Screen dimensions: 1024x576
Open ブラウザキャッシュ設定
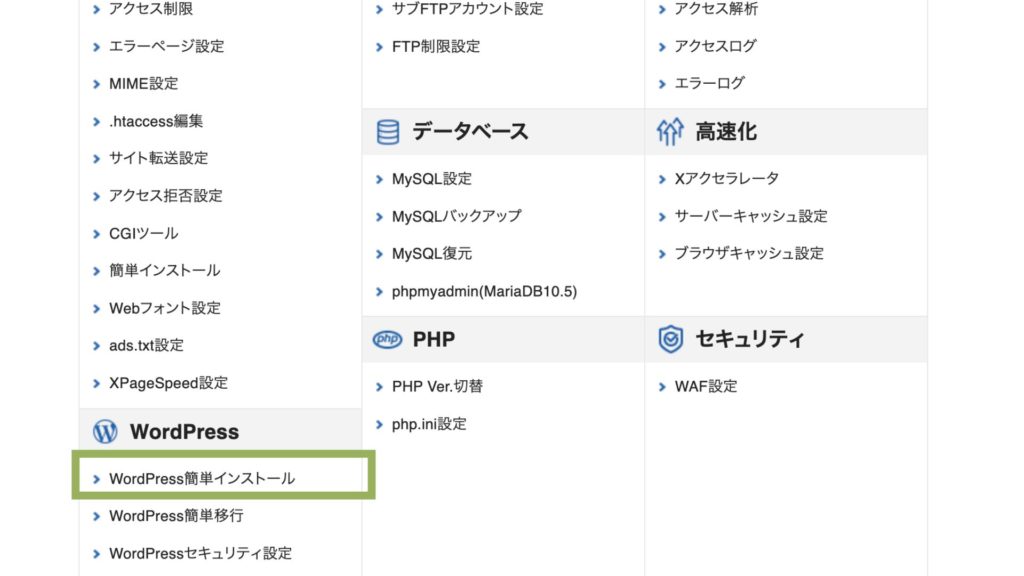pyautogui.click(x=748, y=254)
